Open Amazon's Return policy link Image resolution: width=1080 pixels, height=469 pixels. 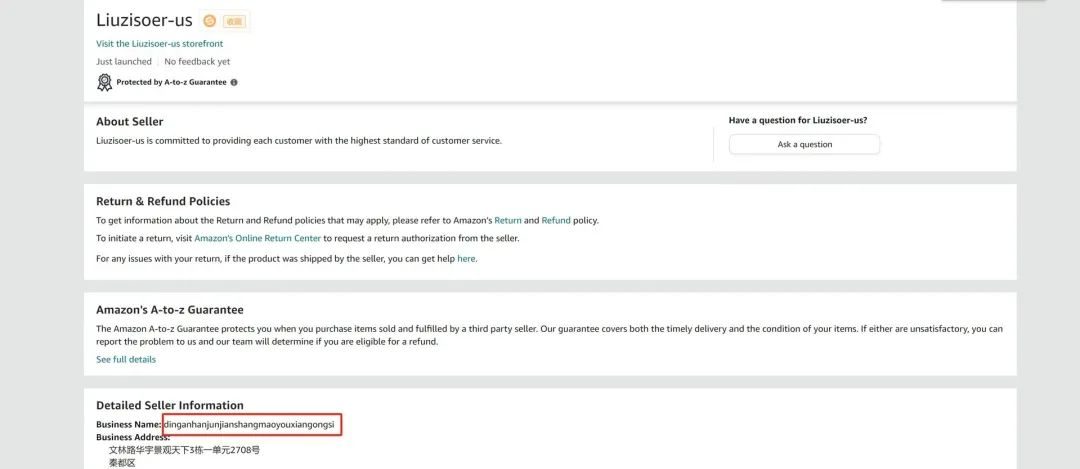(508, 220)
